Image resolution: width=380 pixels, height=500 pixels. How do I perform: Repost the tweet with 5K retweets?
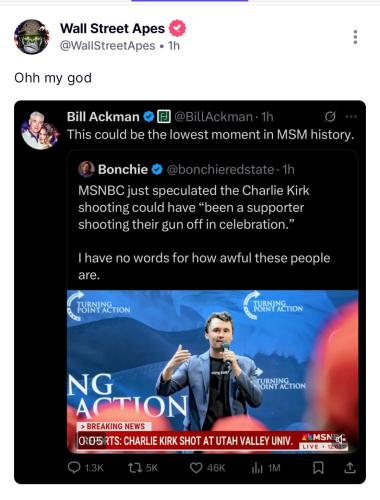(x=143, y=468)
